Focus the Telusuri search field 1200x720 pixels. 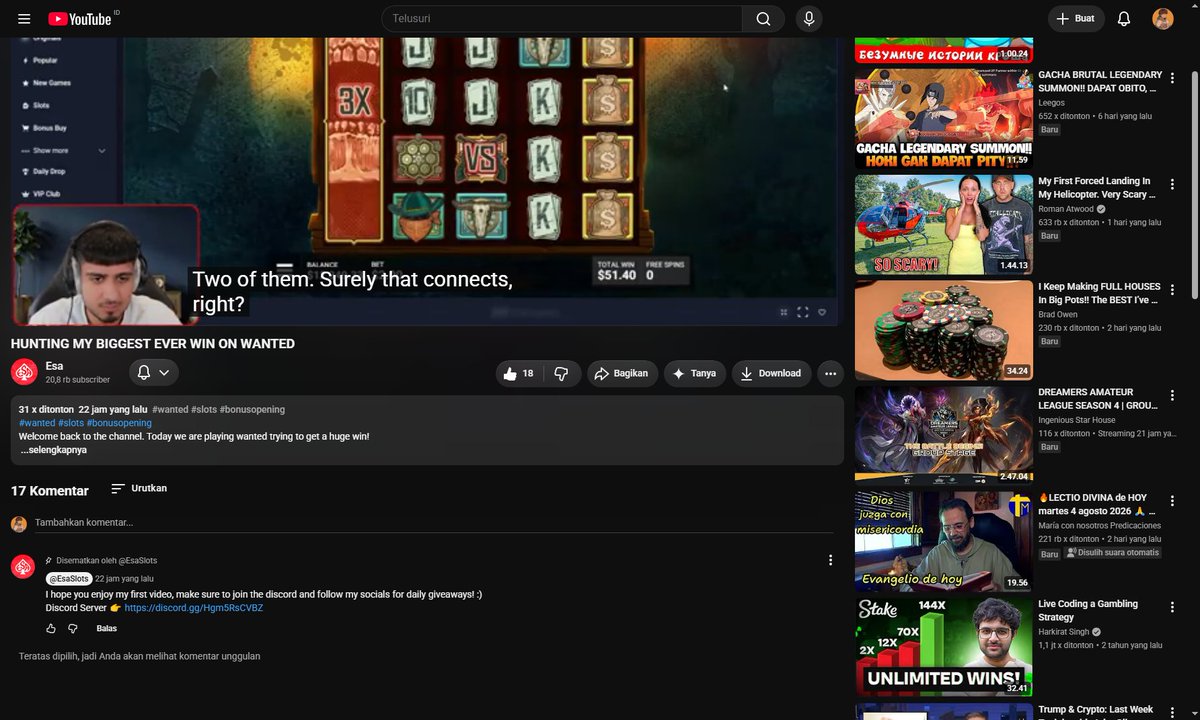click(562, 19)
